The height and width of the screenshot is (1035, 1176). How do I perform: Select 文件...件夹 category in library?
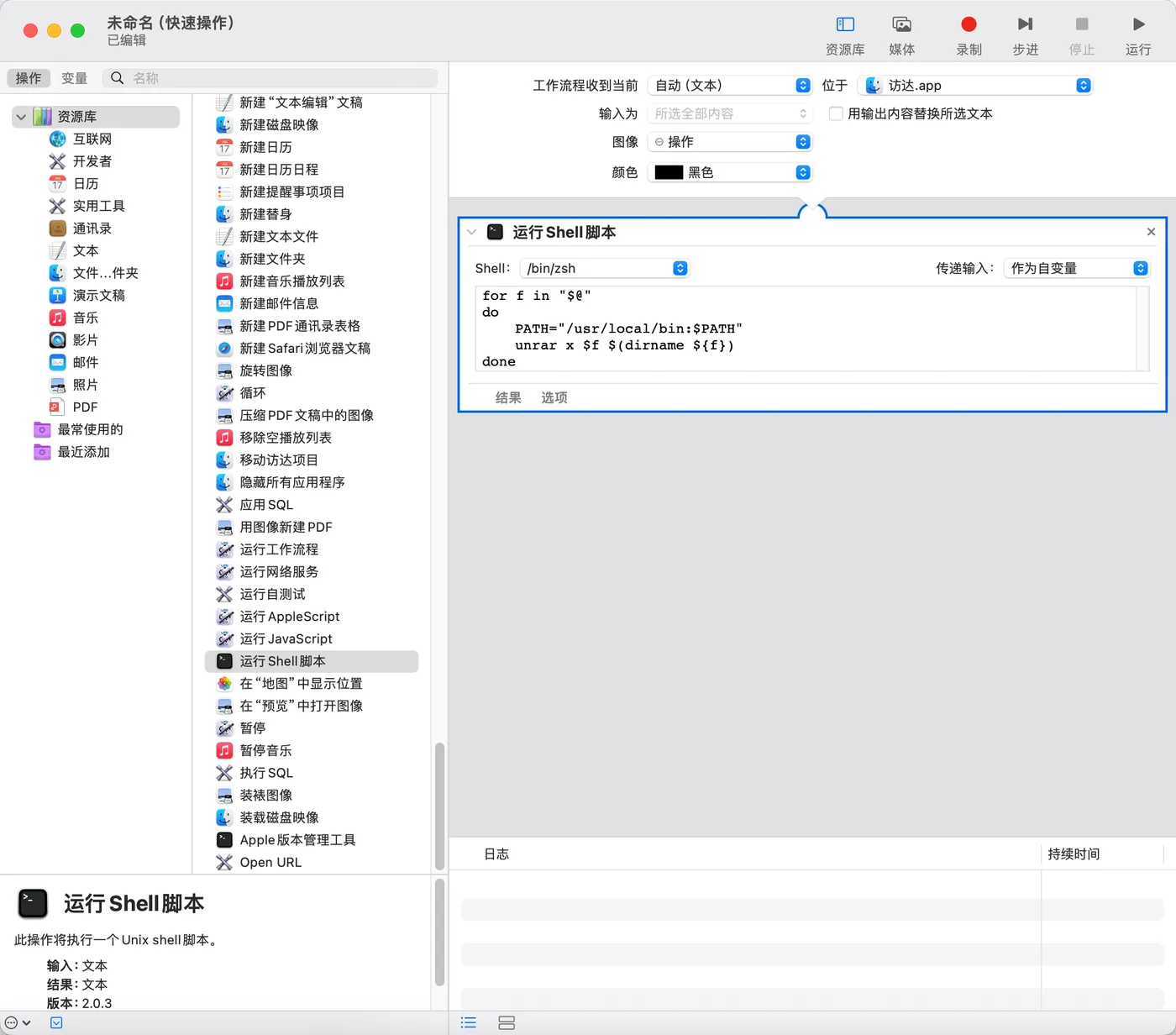pyautogui.click(x=105, y=273)
